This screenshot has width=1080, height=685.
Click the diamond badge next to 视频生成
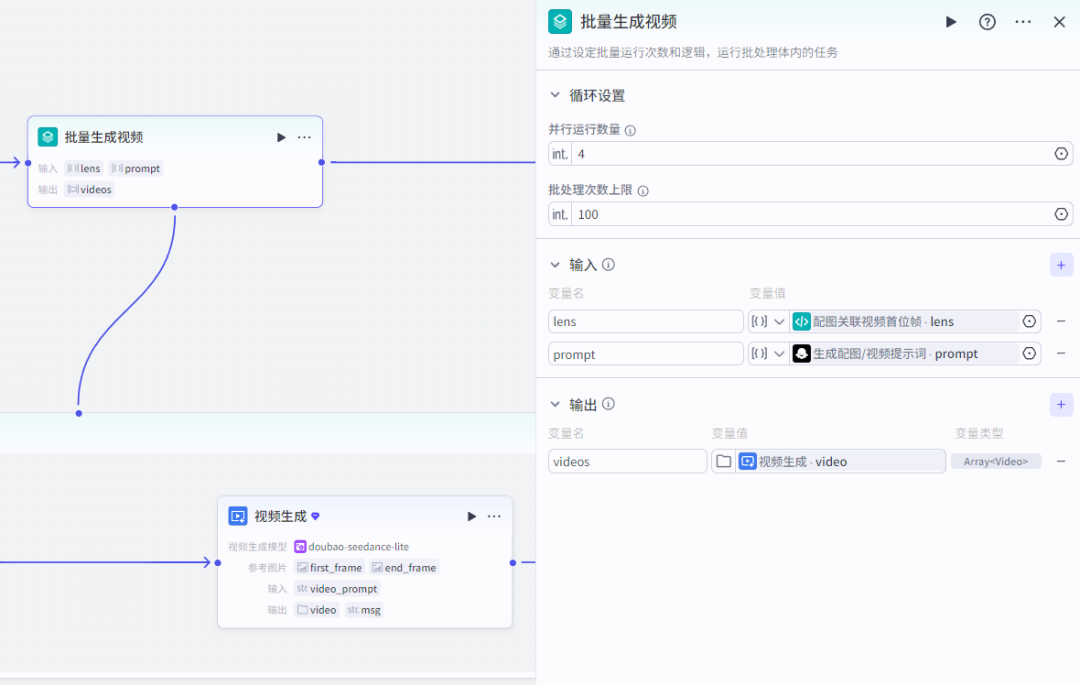(315, 516)
